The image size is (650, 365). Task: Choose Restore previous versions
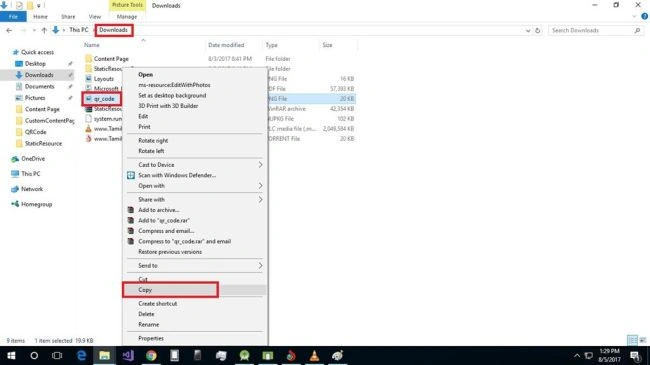170,252
